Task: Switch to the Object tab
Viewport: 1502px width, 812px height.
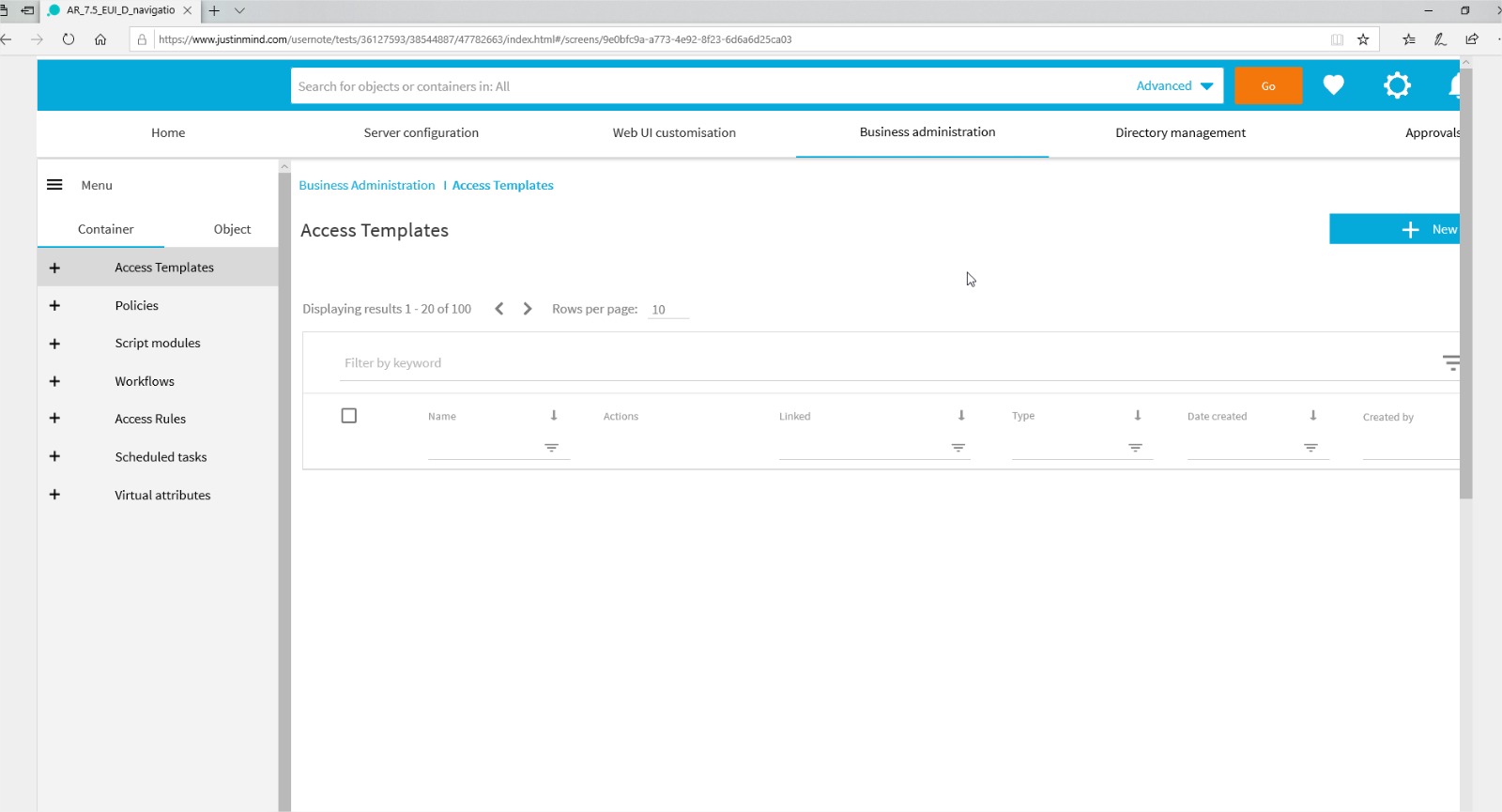Action: (x=232, y=229)
